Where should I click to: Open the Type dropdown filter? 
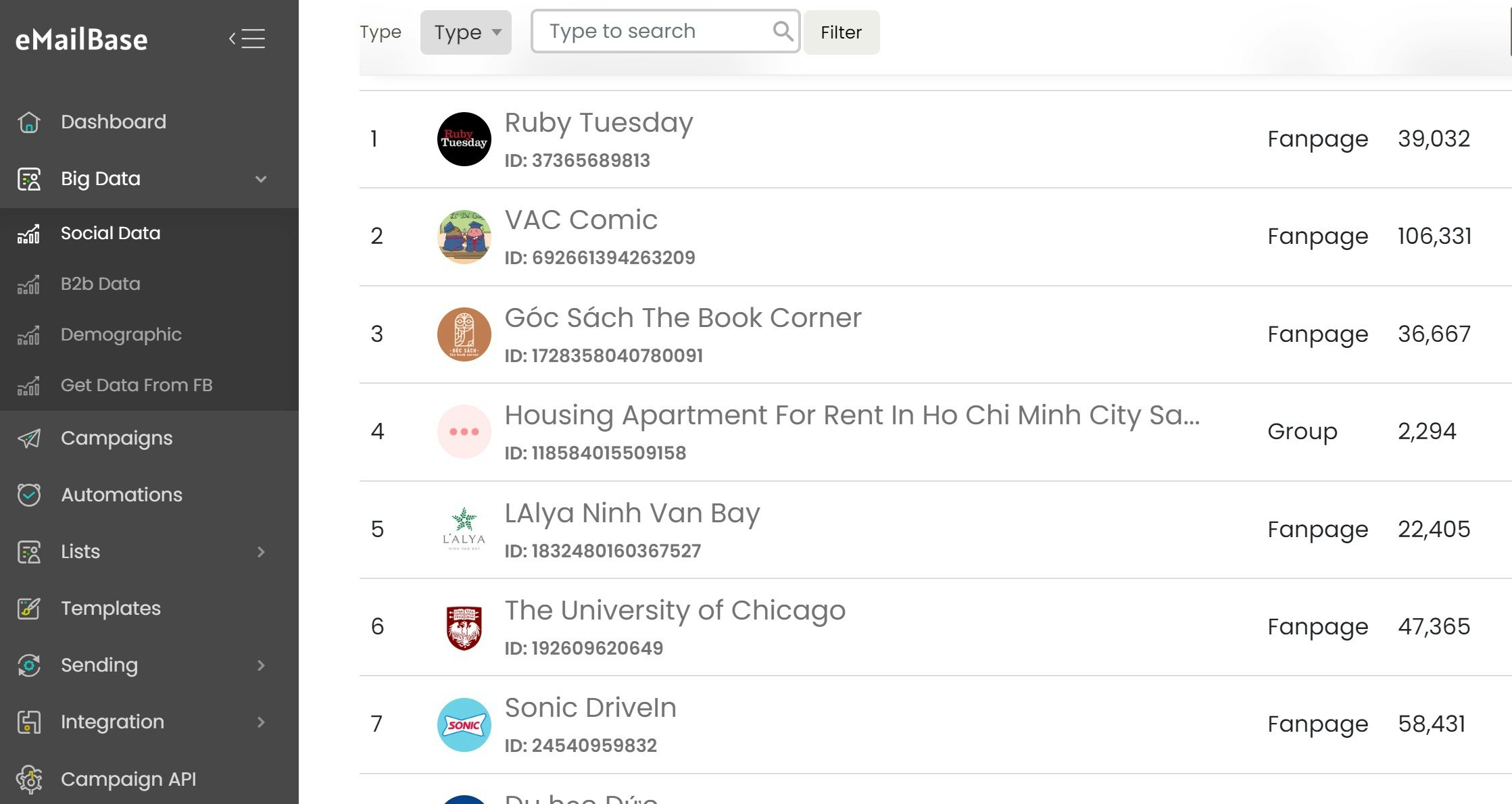coord(466,32)
